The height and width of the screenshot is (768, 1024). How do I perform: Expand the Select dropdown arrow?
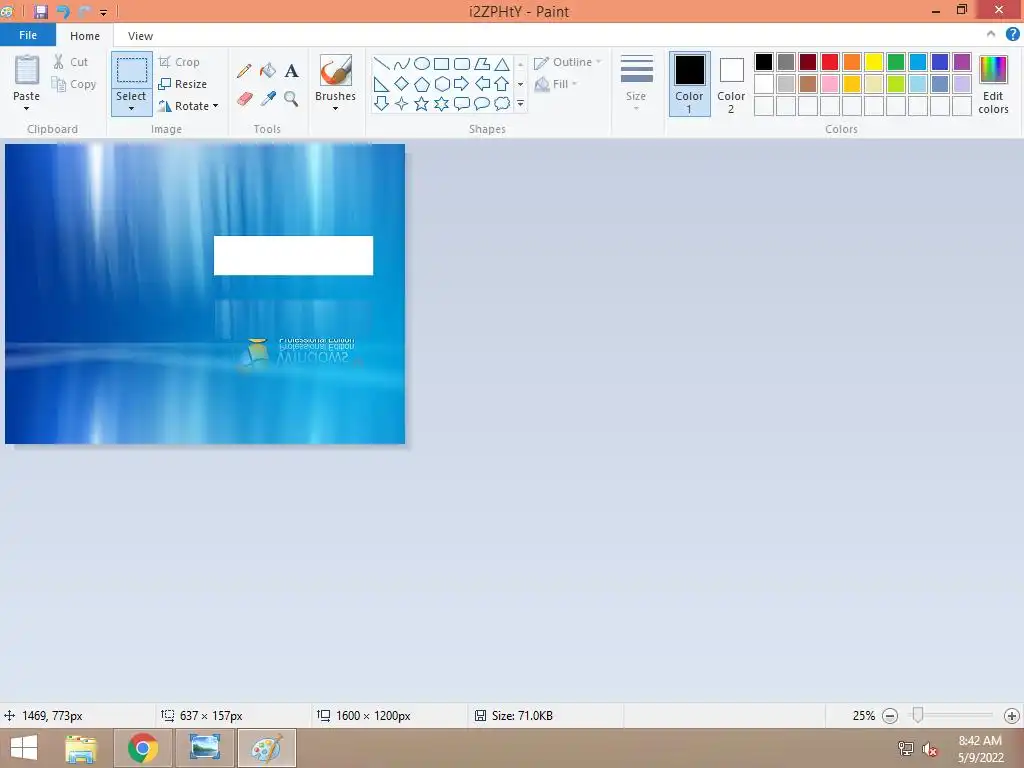131,108
